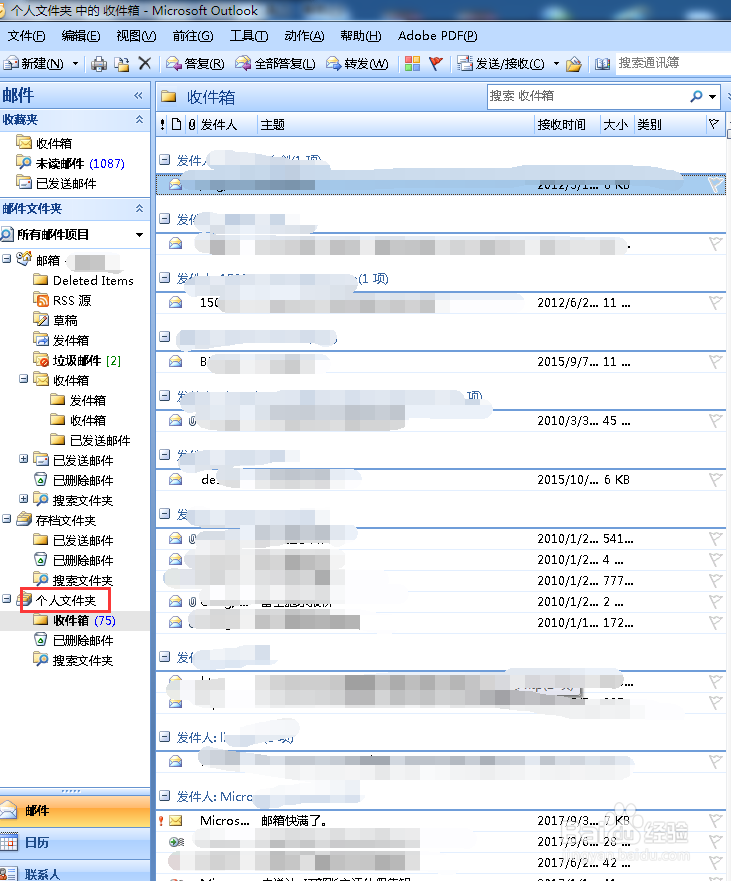This screenshot has width=731, height=881.
Task: Click the red Follow Up flag icon
Action: [435, 63]
